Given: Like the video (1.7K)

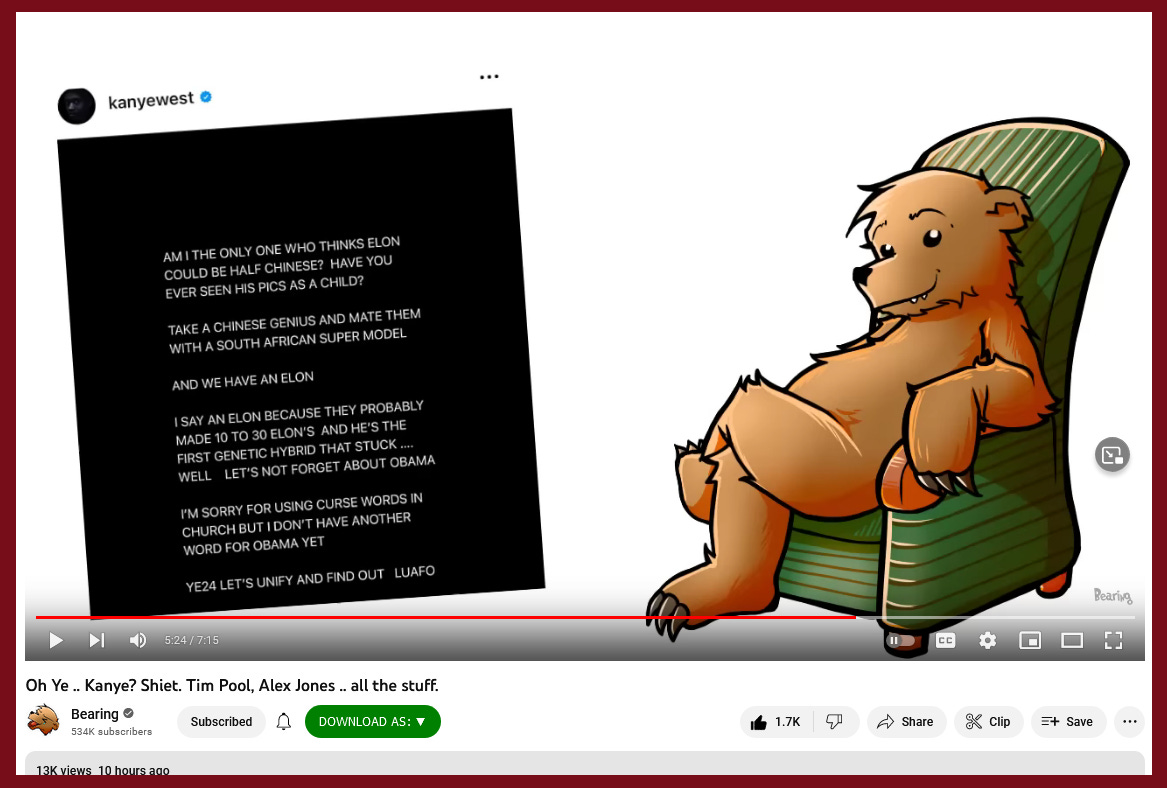Looking at the screenshot, I should click(x=776, y=722).
